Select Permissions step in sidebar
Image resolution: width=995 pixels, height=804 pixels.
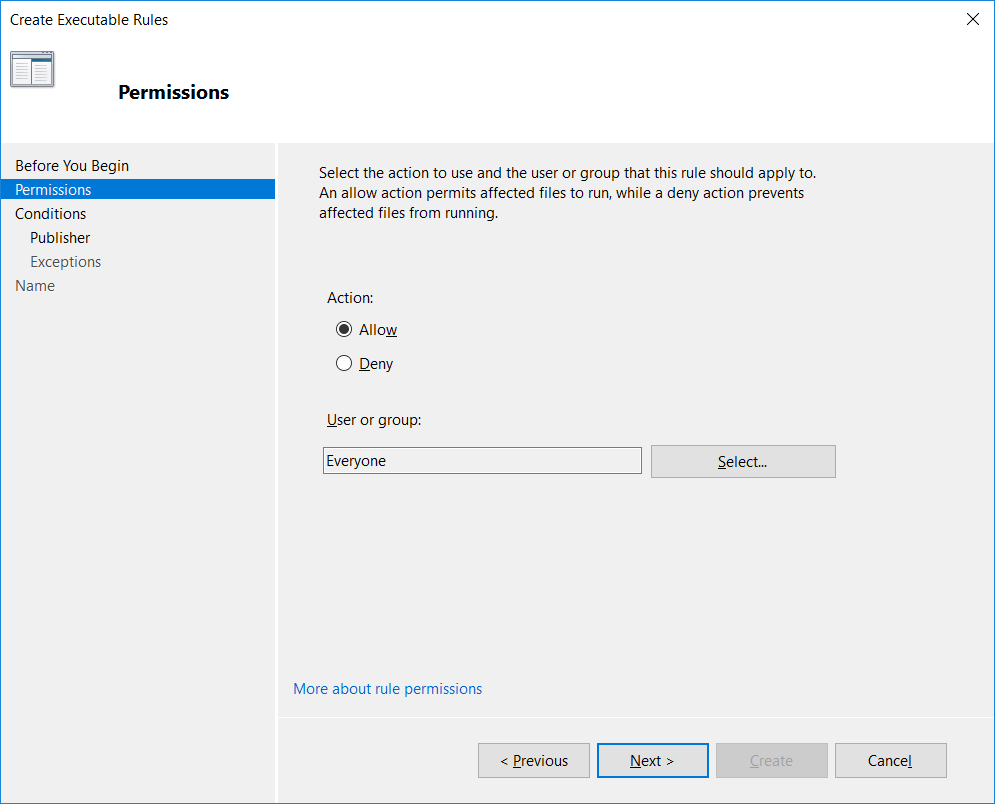coord(138,189)
